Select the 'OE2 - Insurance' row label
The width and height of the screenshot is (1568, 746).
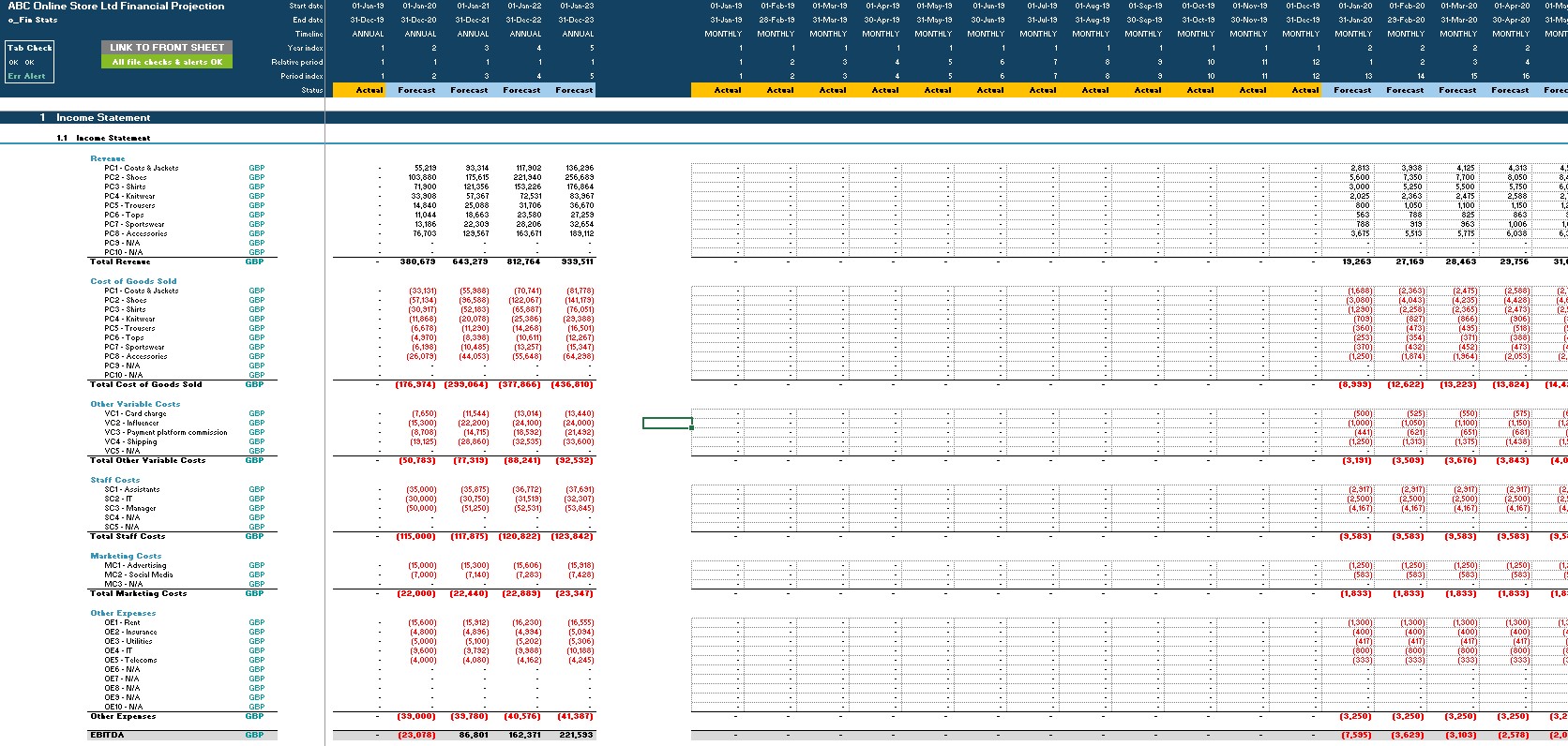(x=130, y=632)
